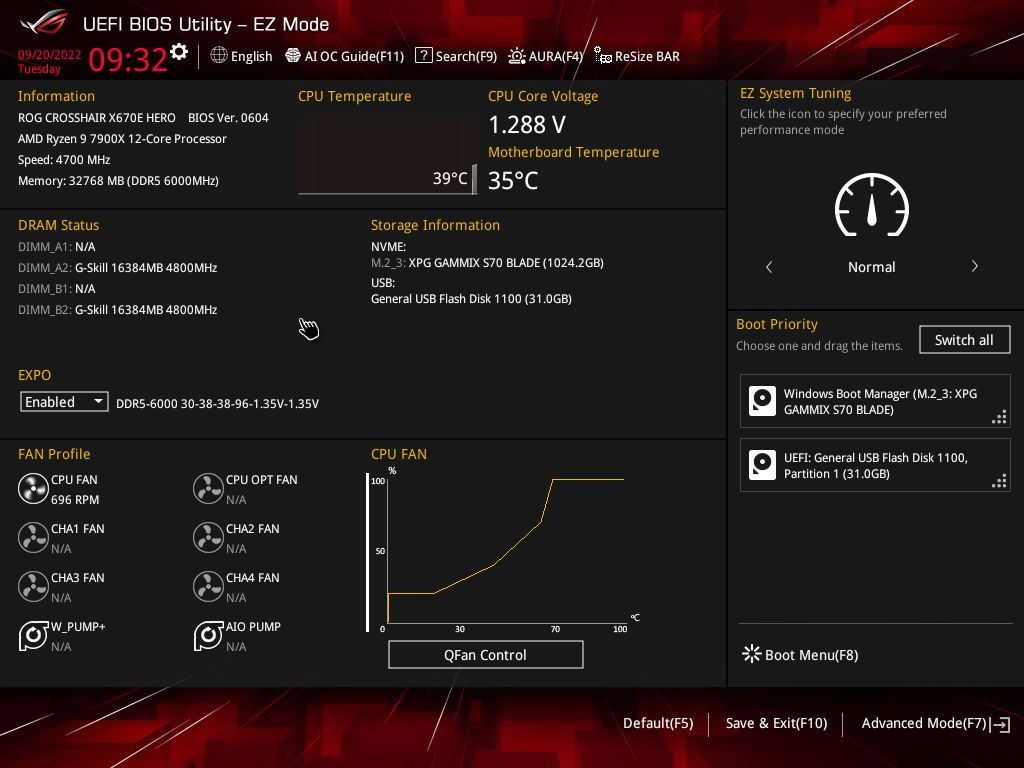Click the 09:32 clock display
The image size is (1024, 768).
[128, 59]
